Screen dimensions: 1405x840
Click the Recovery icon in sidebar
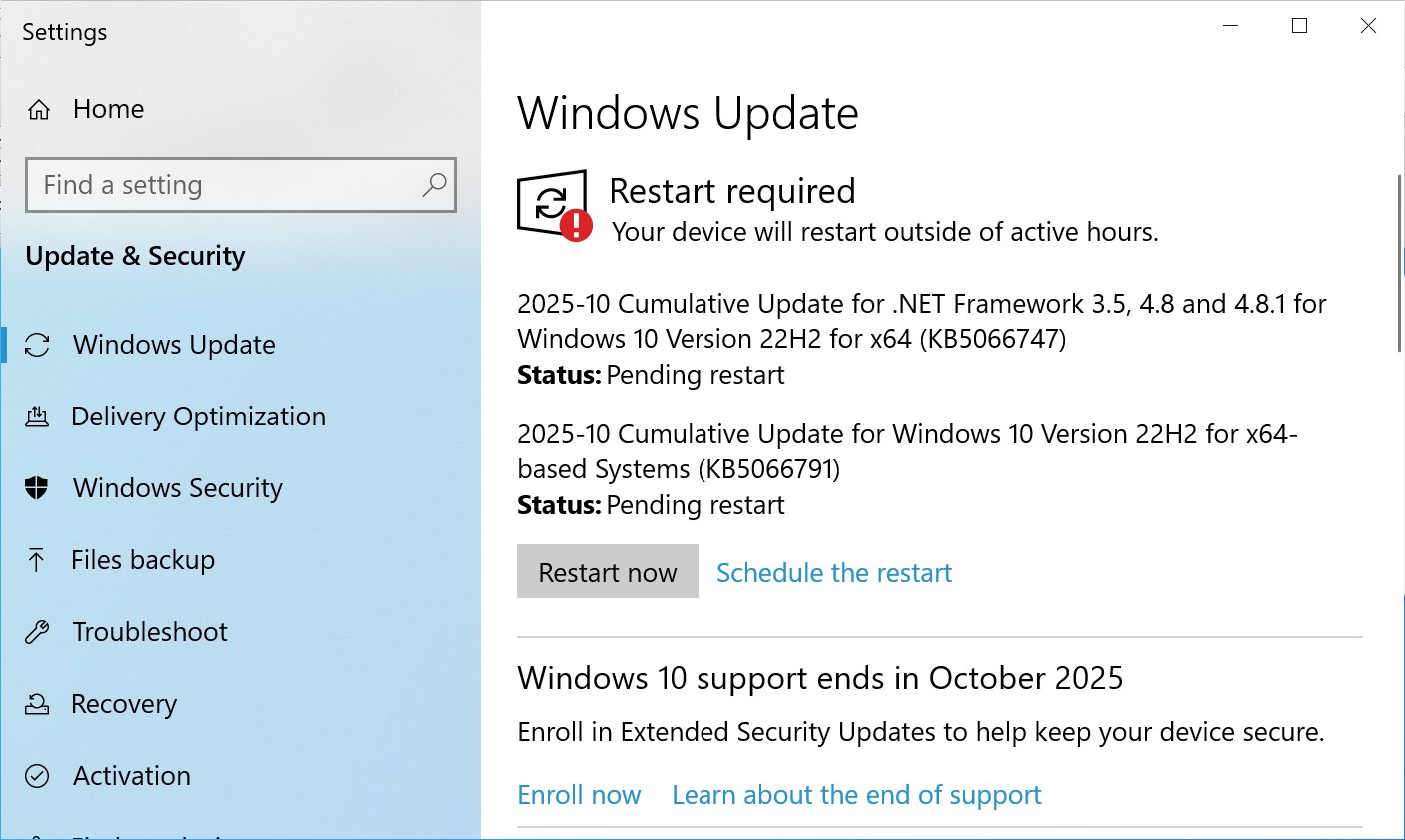coord(38,704)
